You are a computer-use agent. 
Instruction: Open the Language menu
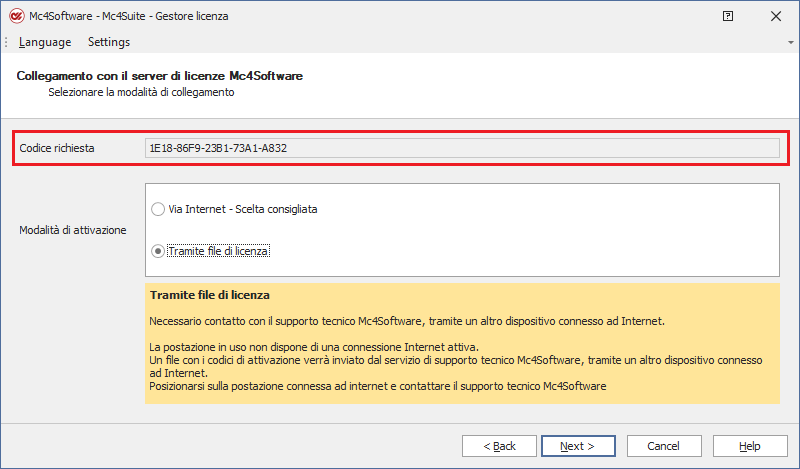tap(45, 42)
